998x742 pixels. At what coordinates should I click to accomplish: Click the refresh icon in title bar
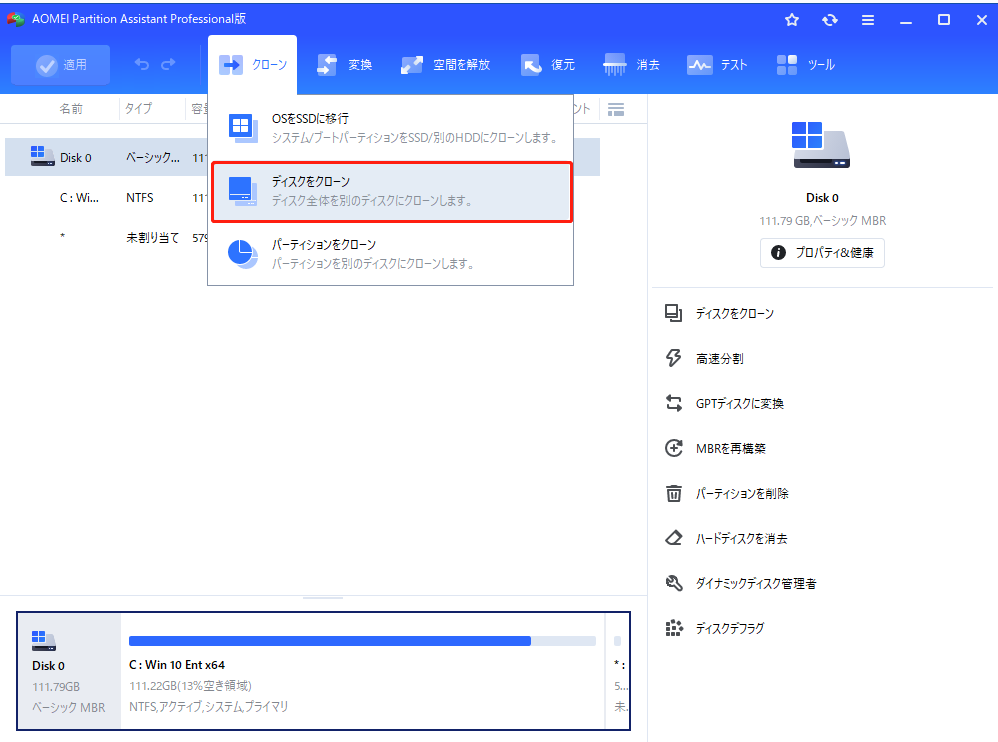830,20
